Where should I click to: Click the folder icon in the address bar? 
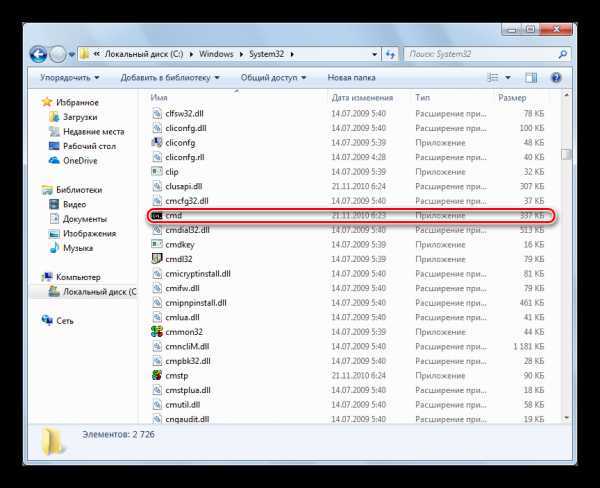pyautogui.click(x=85, y=54)
